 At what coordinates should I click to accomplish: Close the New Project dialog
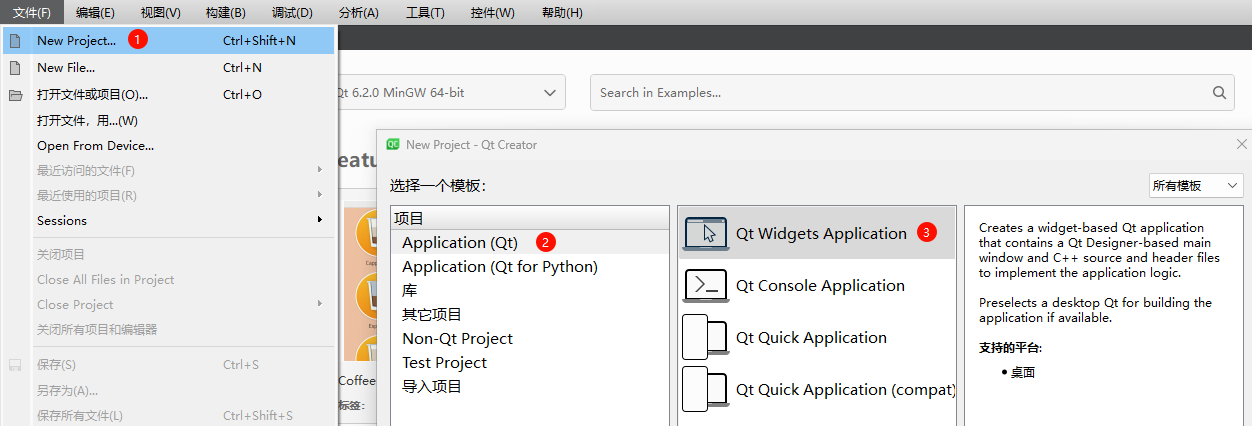click(x=1242, y=144)
